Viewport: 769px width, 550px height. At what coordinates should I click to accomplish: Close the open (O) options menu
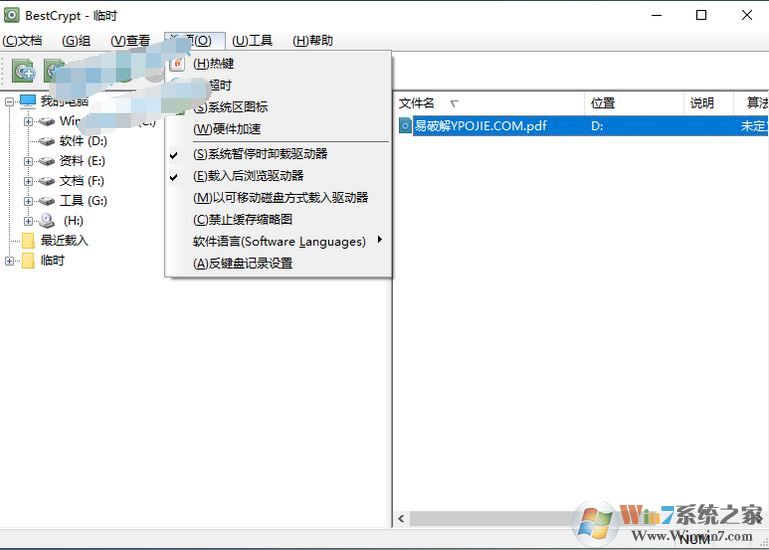195,41
